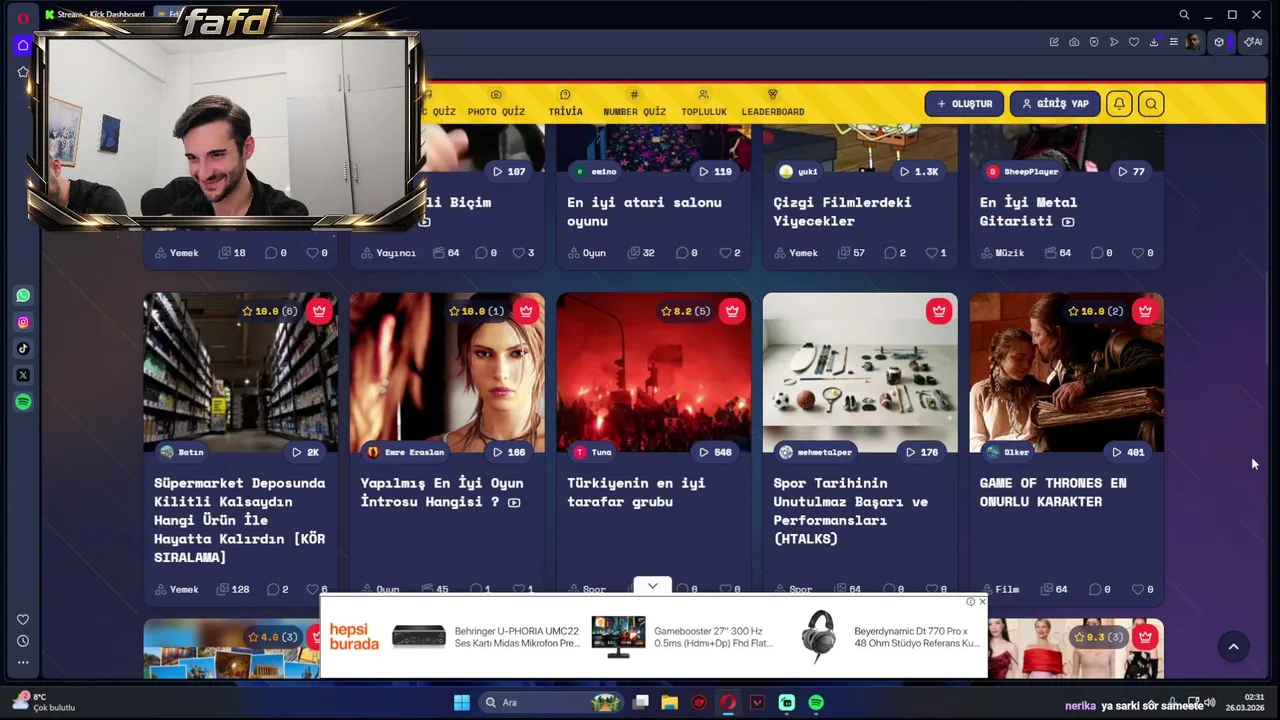Open the sidebar heart (pinboards) icon
The height and width of the screenshot is (720, 1280).
coord(23,620)
